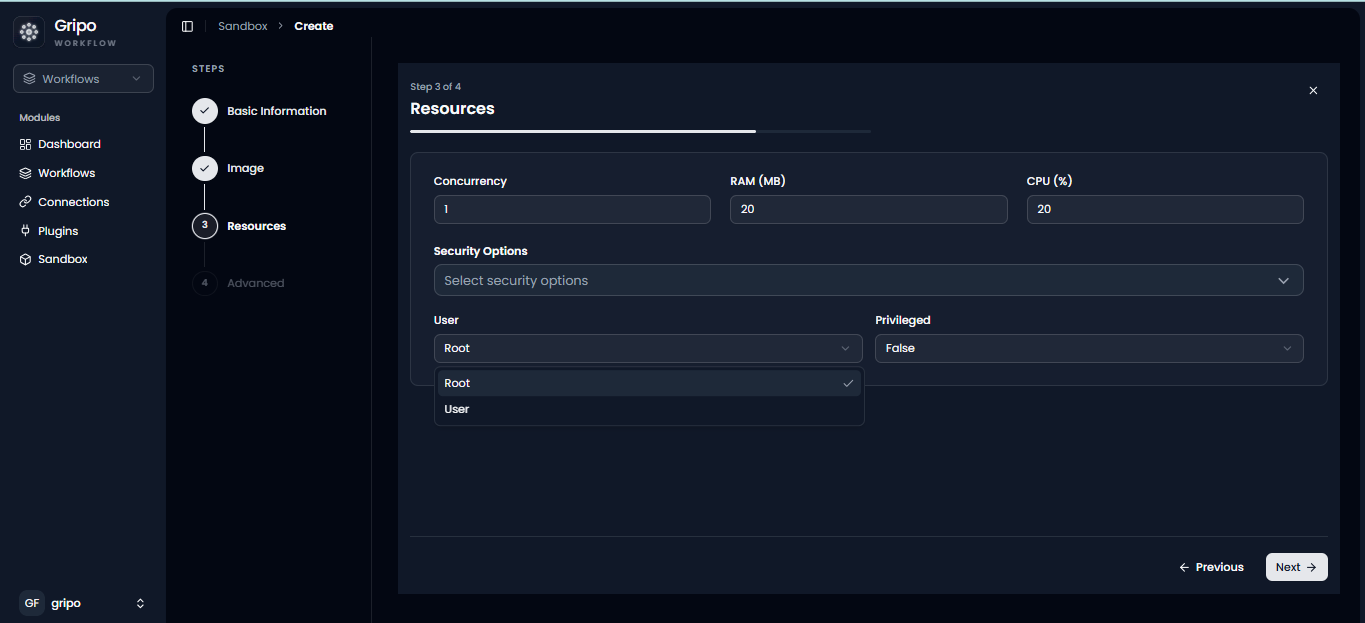The image size is (1365, 623).
Task: Click the 'Step 3 of 4' text
Action: (436, 87)
